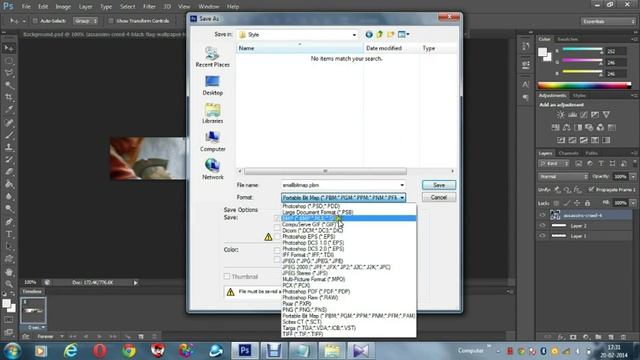Screen dimensions: 640x360
Task: Open the Filter menu
Action: click(149, 7)
